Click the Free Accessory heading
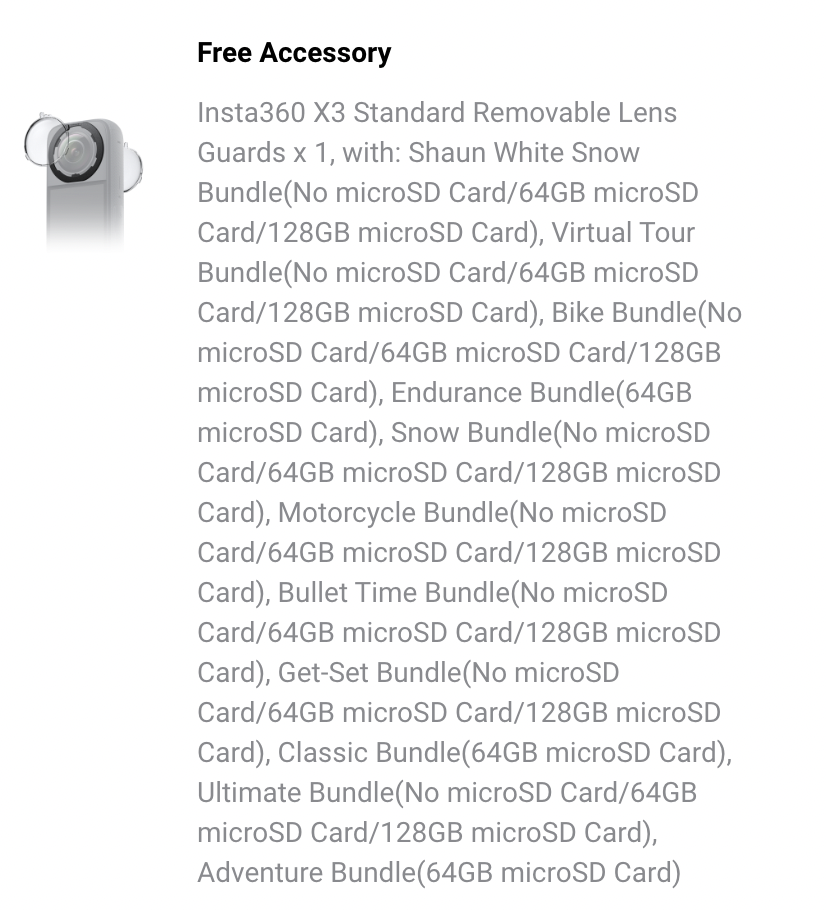The width and height of the screenshot is (826, 910). [294, 53]
